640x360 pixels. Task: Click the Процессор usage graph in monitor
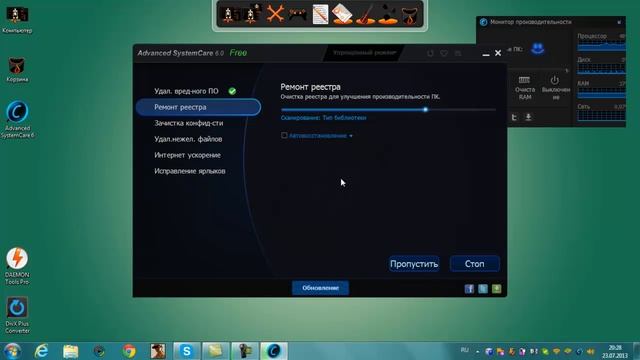(601, 46)
